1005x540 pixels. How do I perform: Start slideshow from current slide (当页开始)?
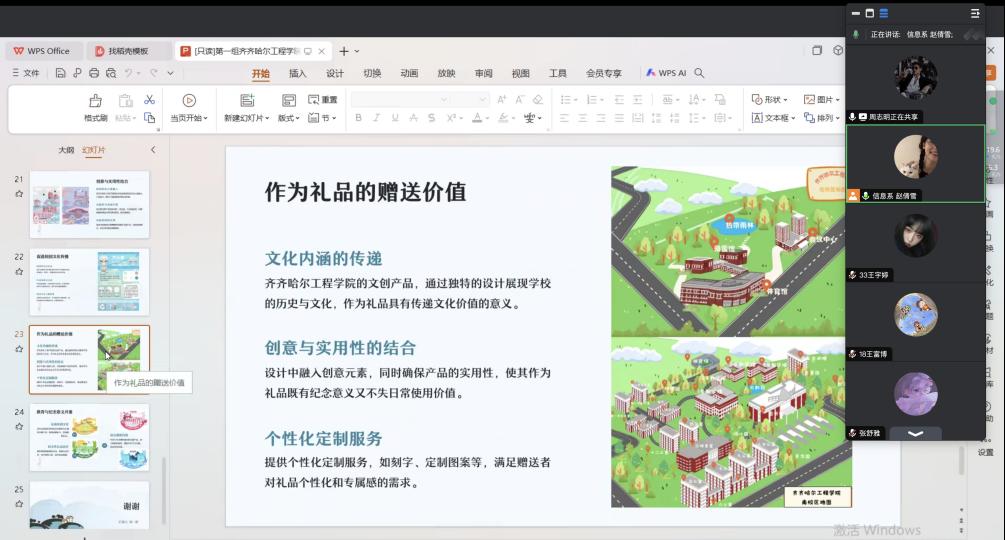click(188, 101)
